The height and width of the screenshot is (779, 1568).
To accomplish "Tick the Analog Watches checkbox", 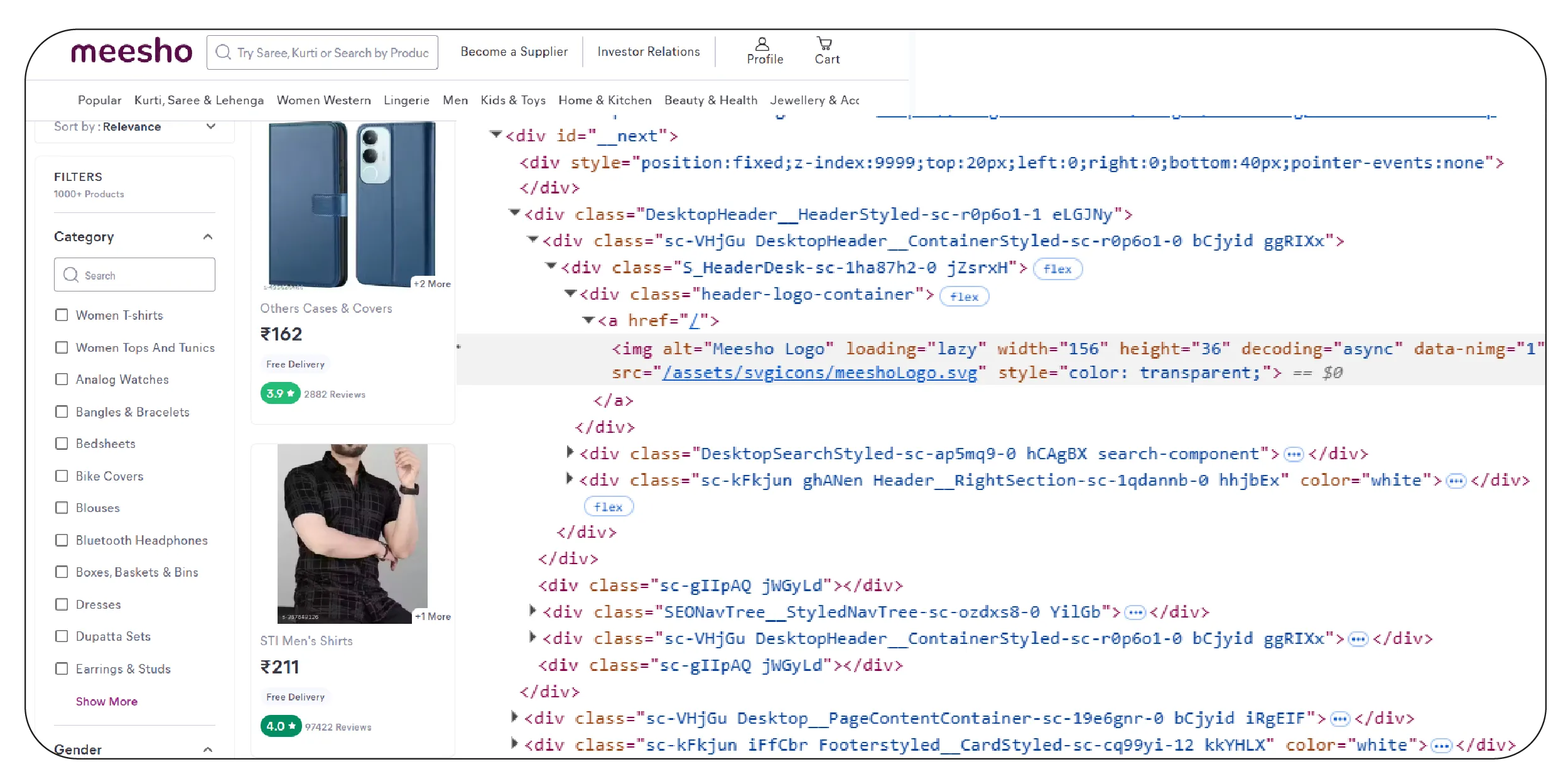I will pos(62,379).
